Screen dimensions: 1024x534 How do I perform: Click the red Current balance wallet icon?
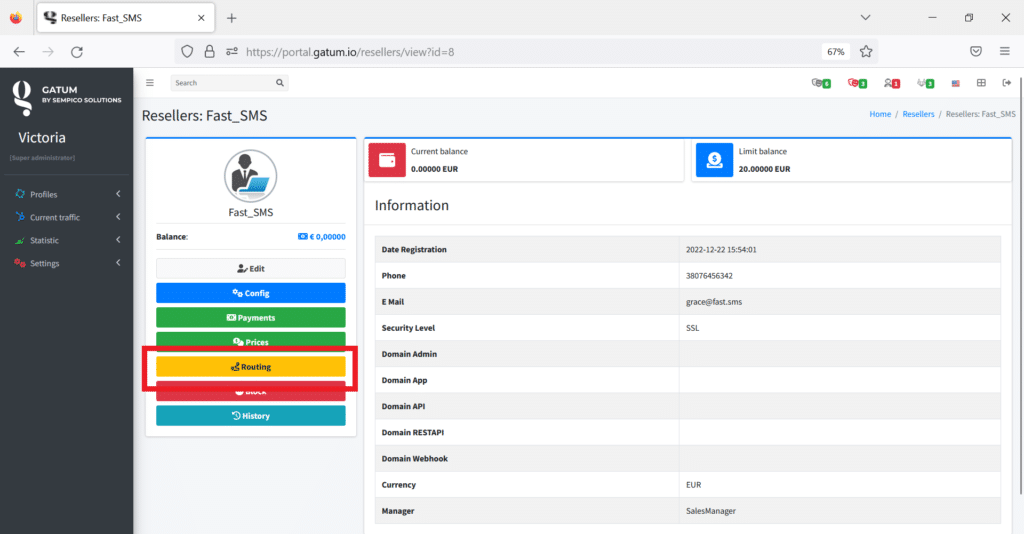tap(387, 160)
